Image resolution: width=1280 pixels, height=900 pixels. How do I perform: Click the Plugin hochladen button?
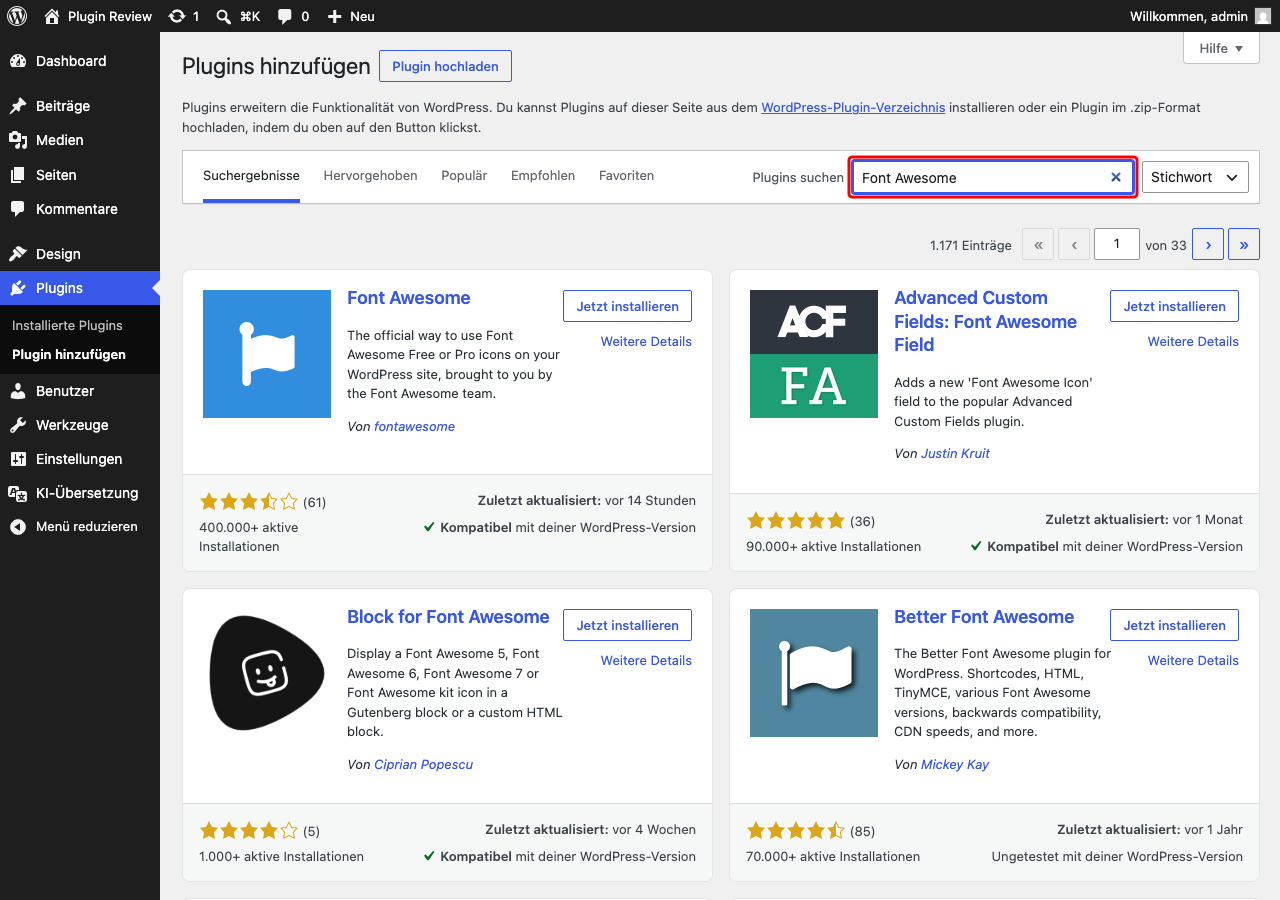pyautogui.click(x=445, y=66)
